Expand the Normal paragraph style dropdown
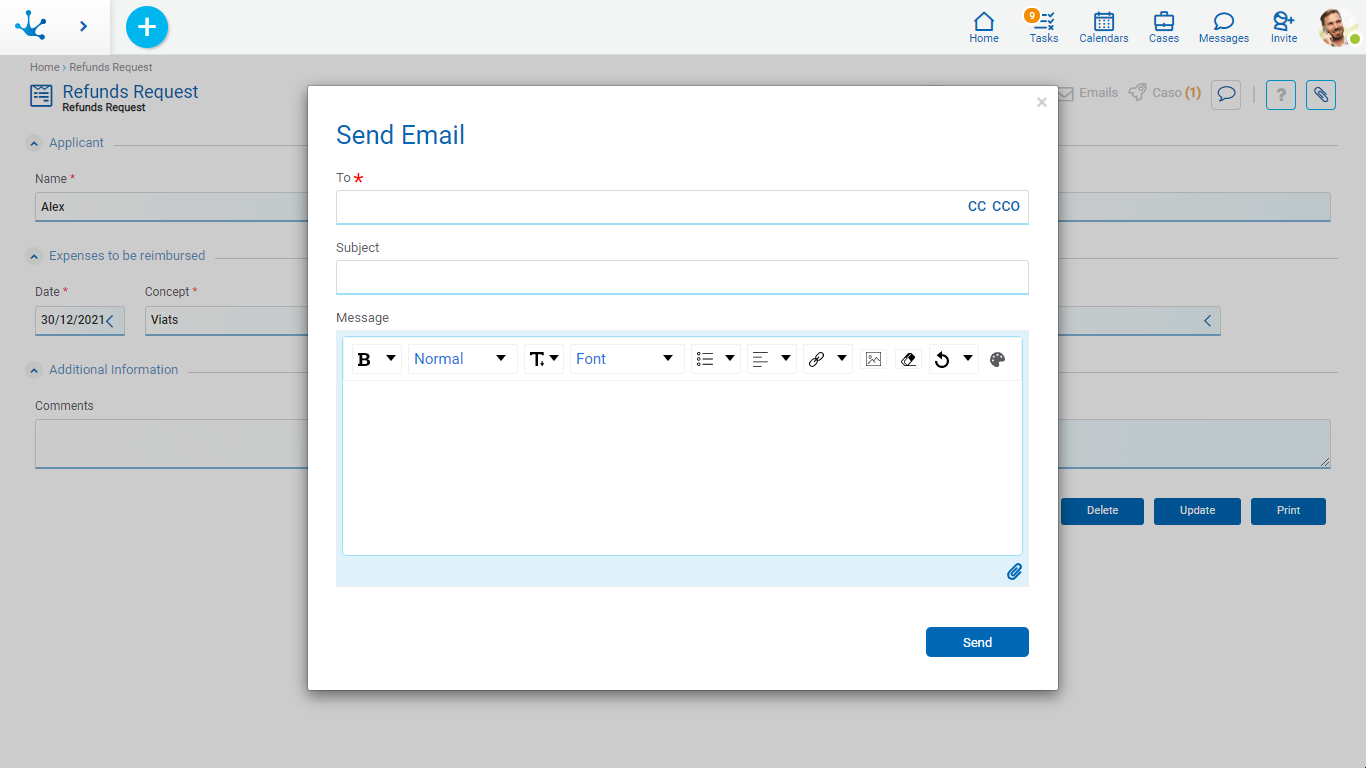Viewport: 1366px width, 768px height. 462,359
